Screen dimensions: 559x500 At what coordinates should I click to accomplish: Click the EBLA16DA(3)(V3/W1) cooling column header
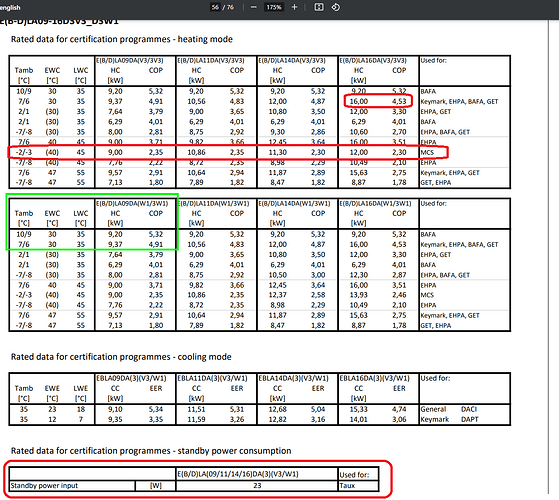[374, 378]
